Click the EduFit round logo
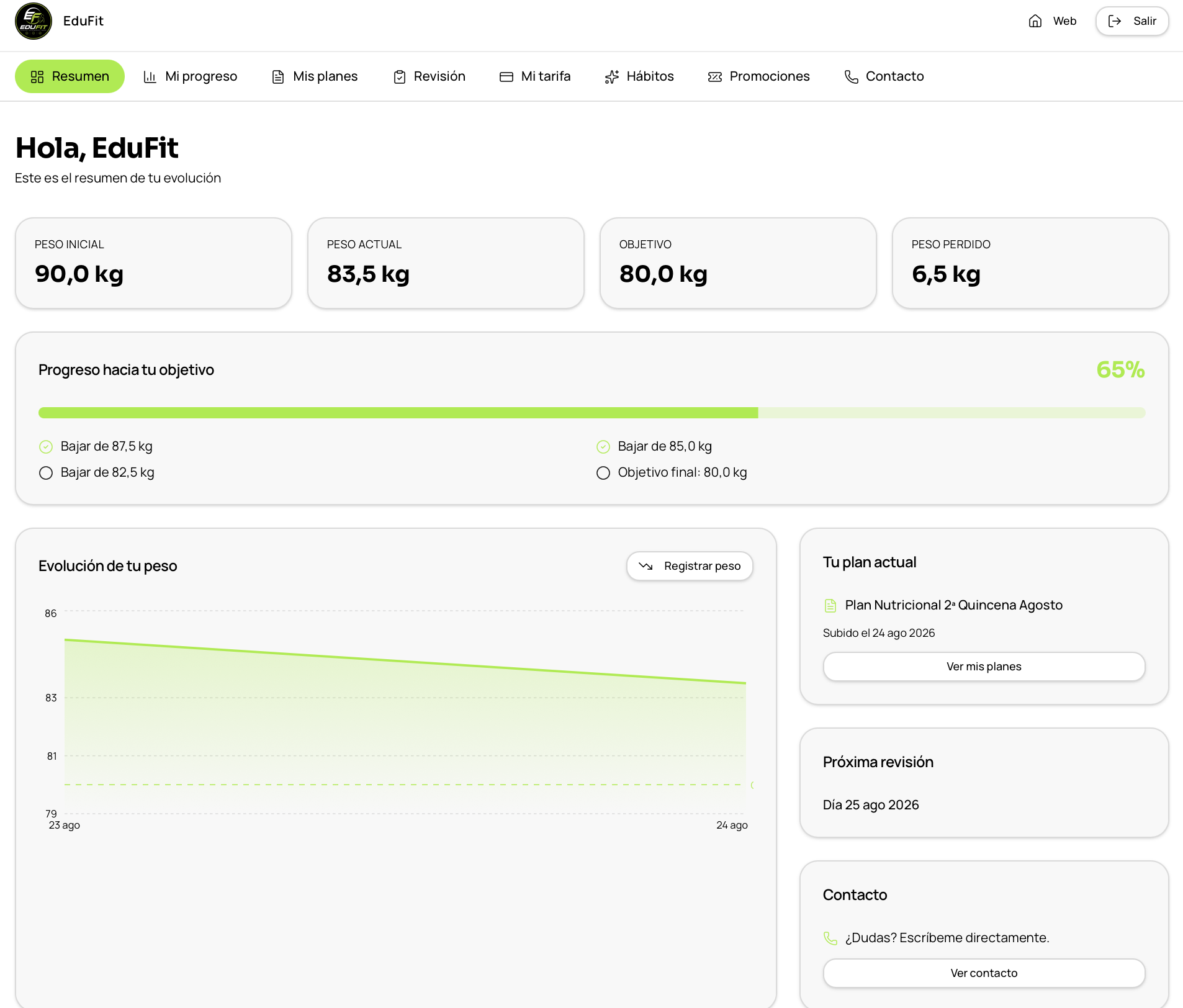 [34, 21]
